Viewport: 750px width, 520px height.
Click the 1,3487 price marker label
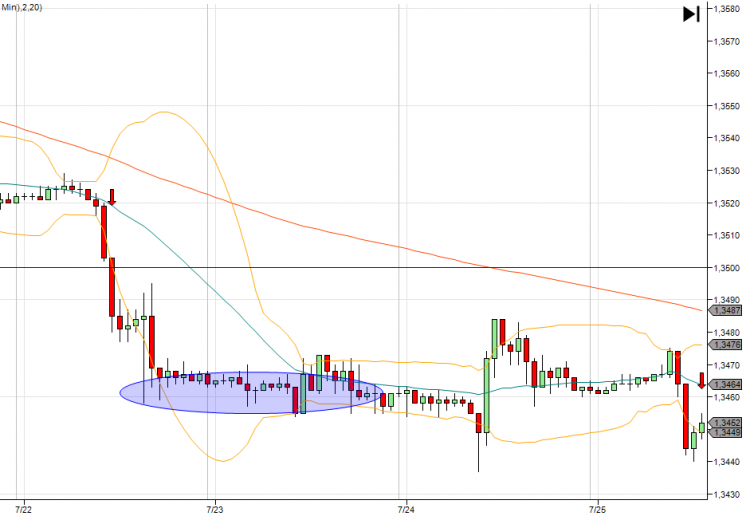pyautogui.click(x=727, y=310)
